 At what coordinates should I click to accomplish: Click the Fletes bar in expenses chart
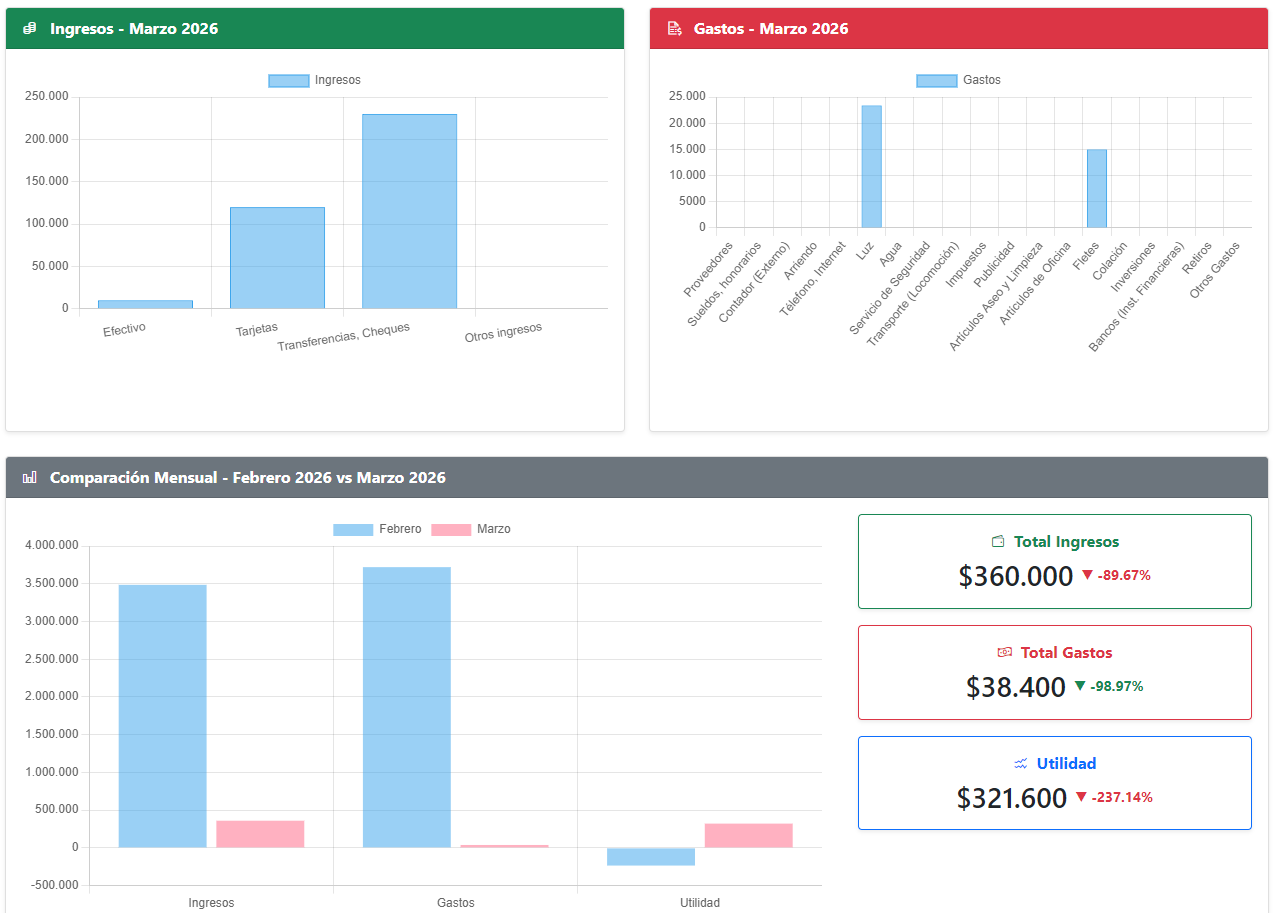(x=1097, y=189)
